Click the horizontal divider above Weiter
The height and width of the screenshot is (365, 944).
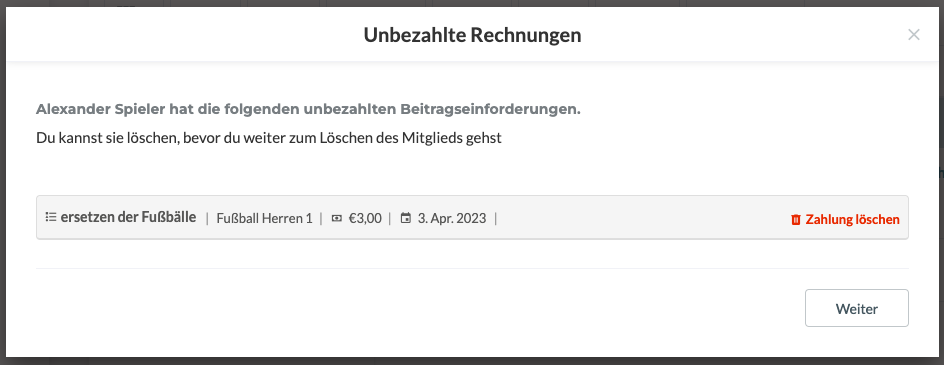(472, 268)
